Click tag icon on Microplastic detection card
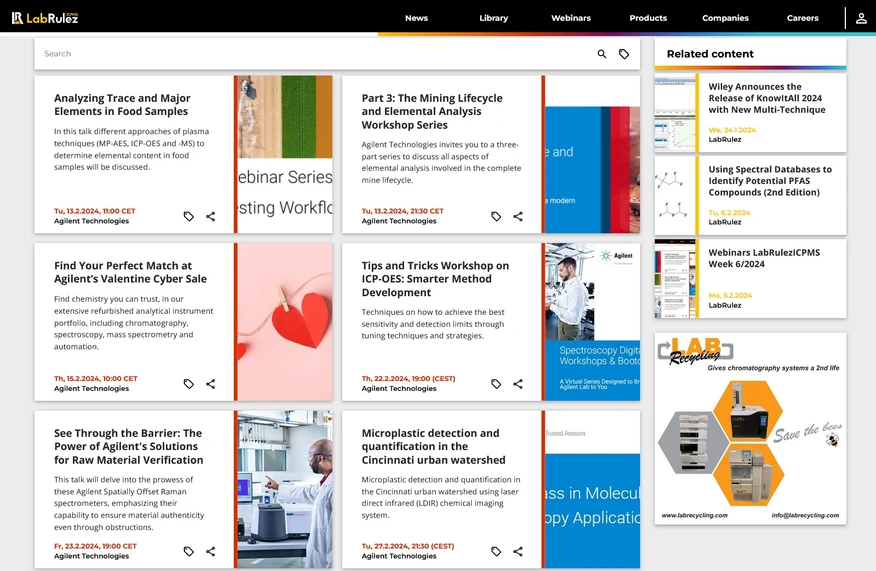Screen dimensions: 876x571 coord(496,551)
